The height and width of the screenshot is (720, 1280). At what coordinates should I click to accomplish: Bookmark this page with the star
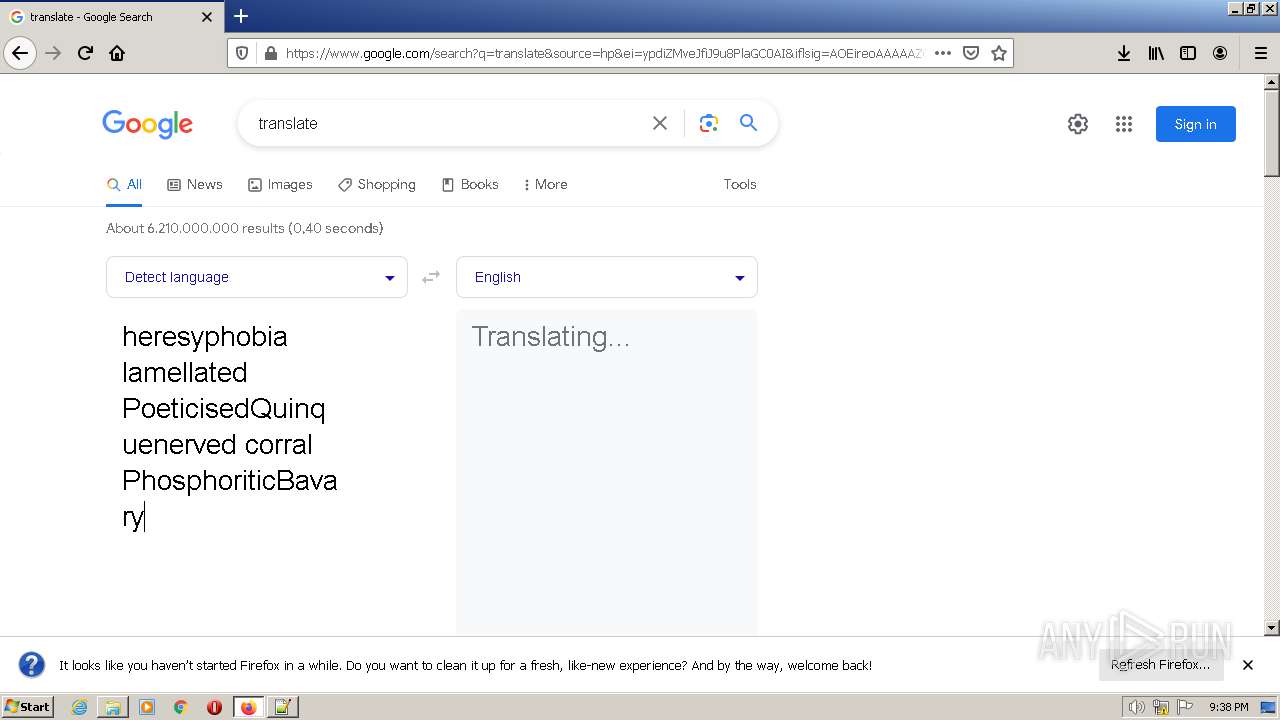[998, 53]
